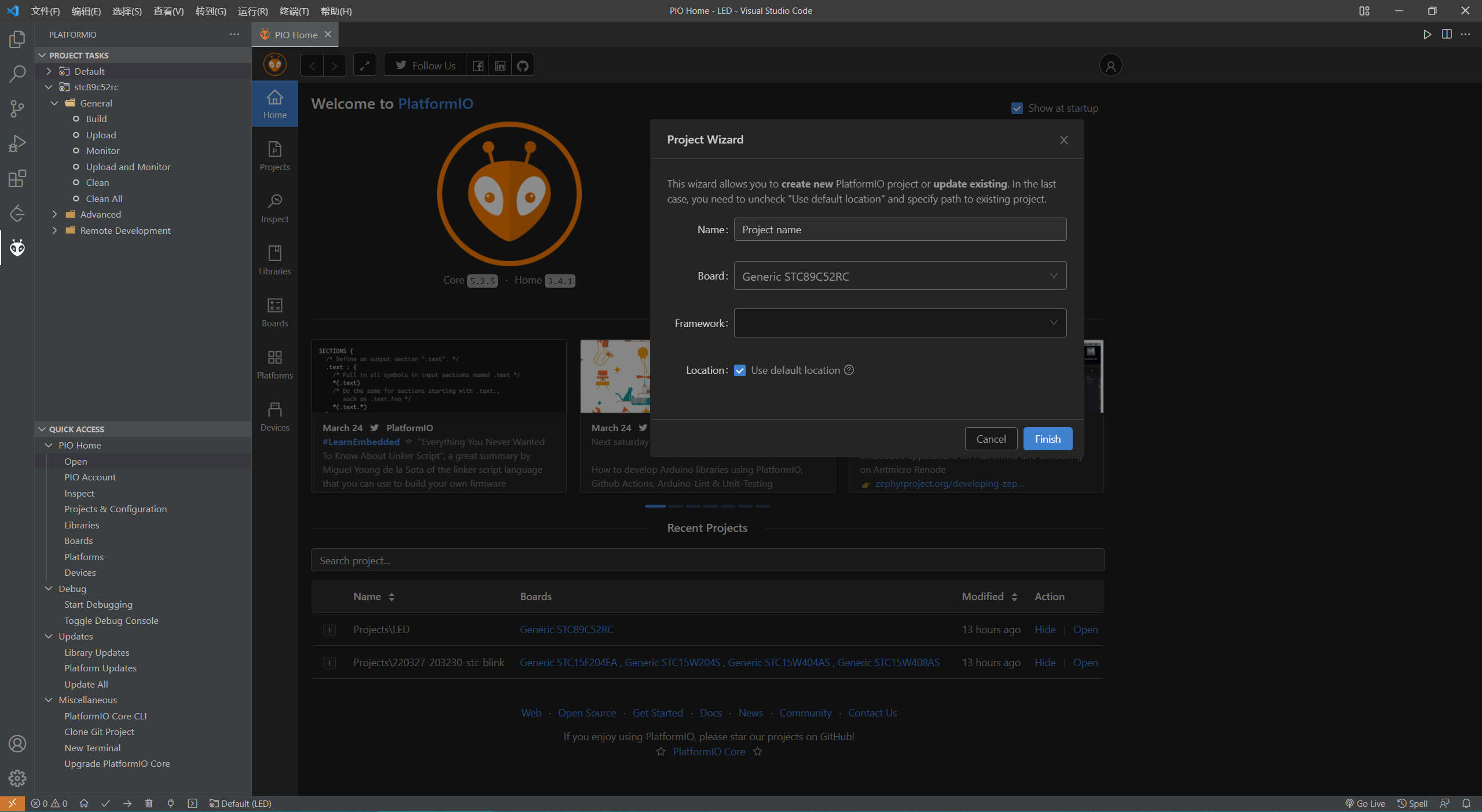The height and width of the screenshot is (812, 1482).
Task: Select the PlatformIO alien icon in activity bar
Action: coord(17,248)
